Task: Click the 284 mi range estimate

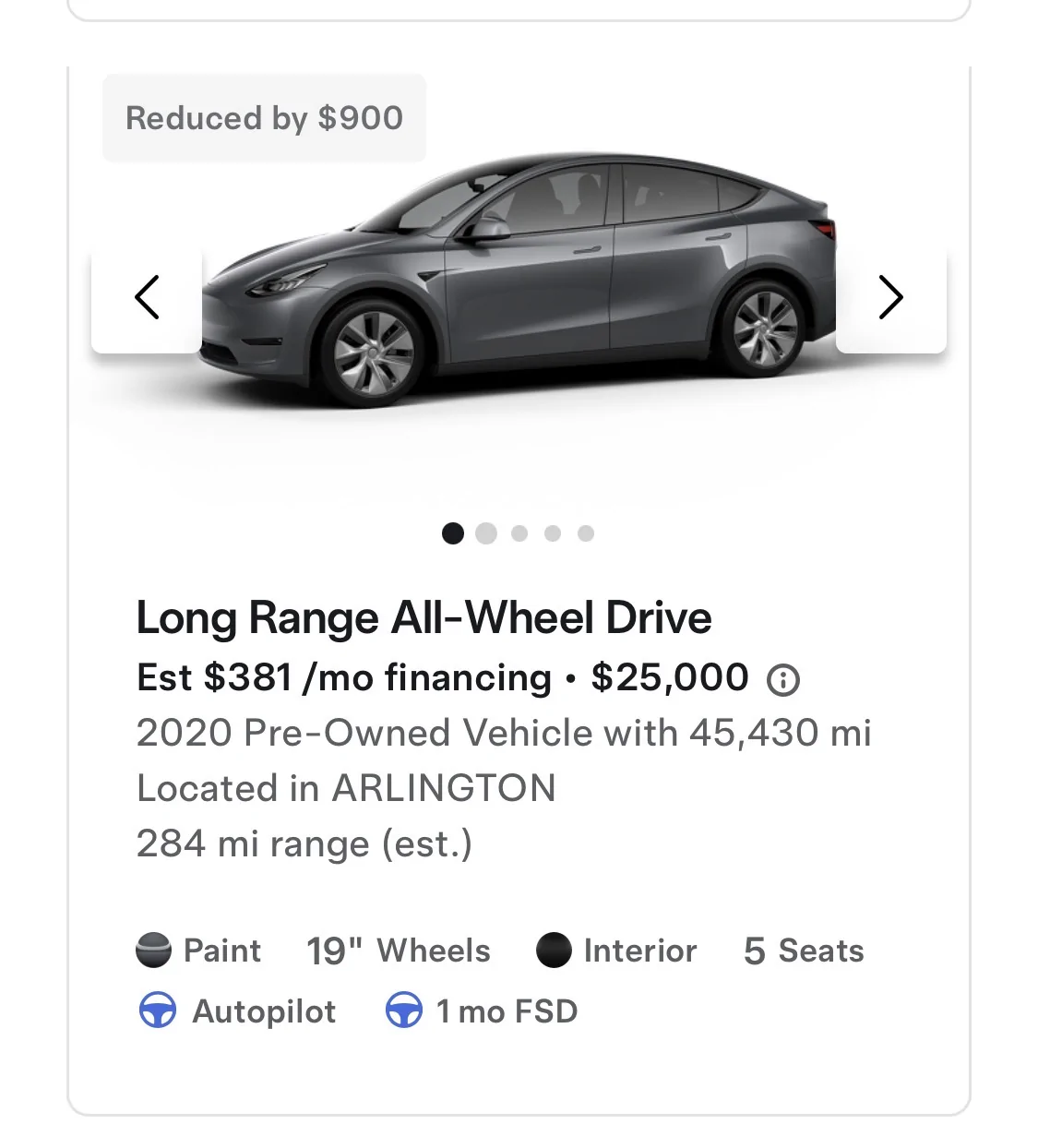Action: point(304,843)
